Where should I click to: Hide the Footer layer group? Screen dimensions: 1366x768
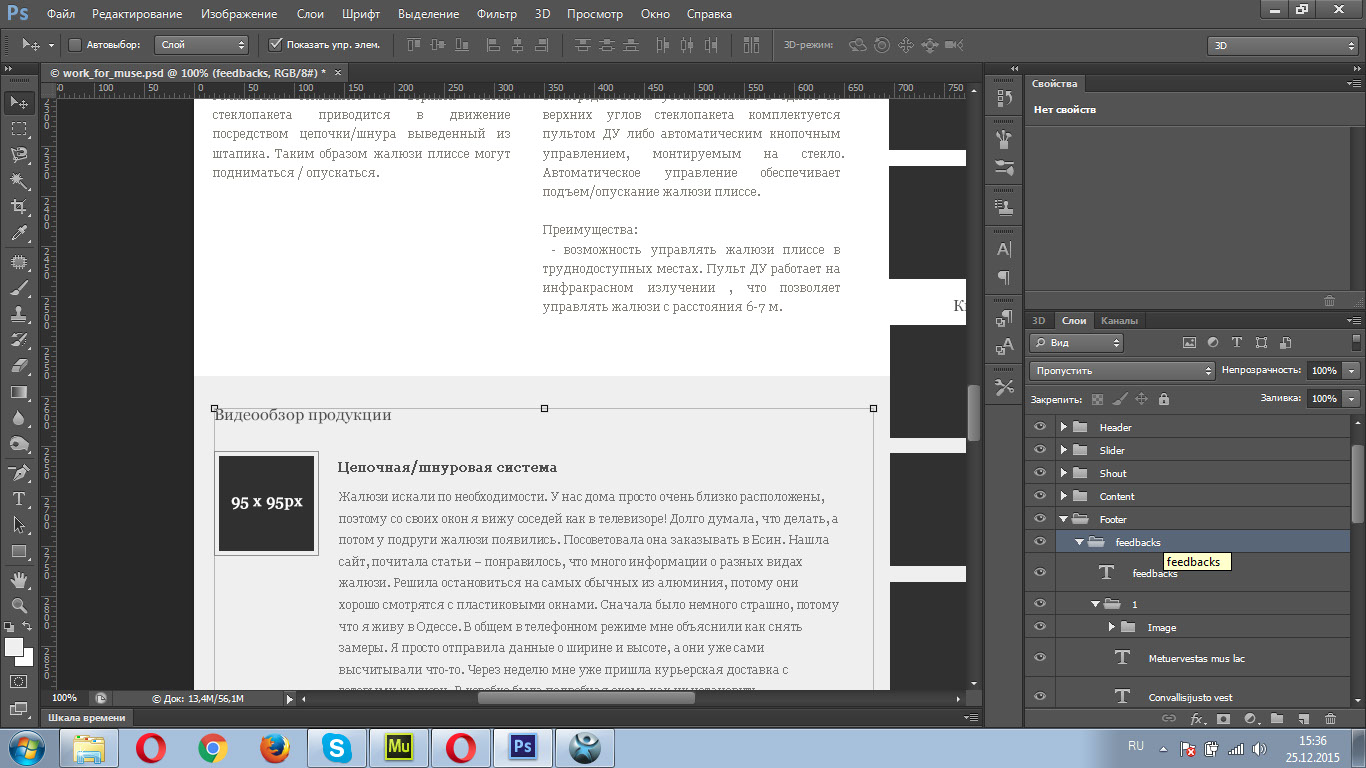(x=1040, y=519)
